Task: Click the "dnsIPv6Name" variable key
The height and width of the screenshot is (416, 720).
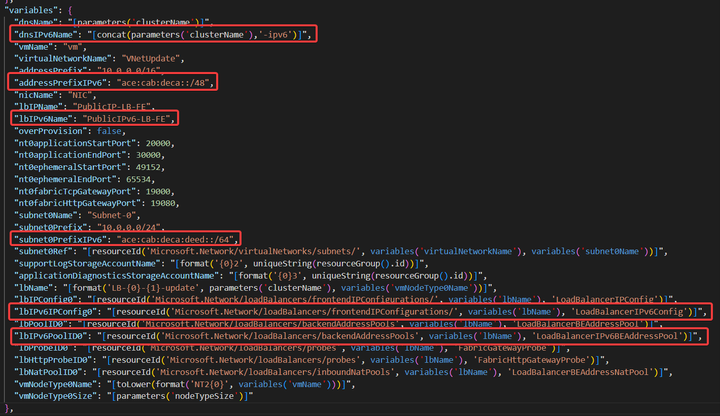Action: 46,34
